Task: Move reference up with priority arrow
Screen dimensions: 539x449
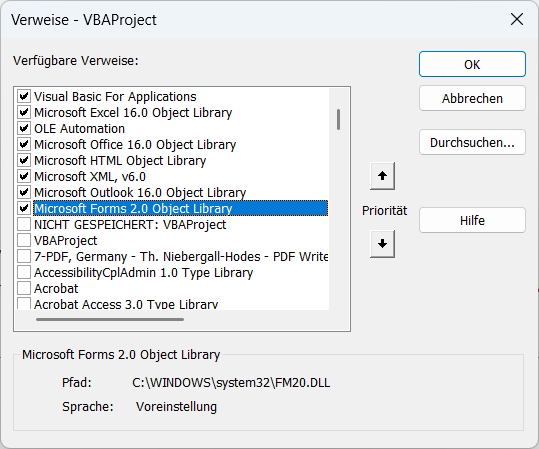Action: [382, 176]
